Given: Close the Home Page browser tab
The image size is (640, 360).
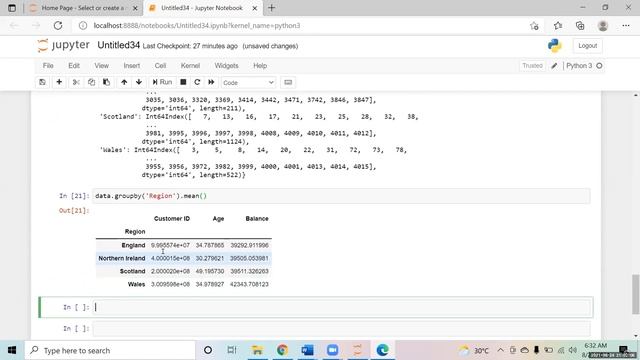Looking at the screenshot, I should pos(135,8).
